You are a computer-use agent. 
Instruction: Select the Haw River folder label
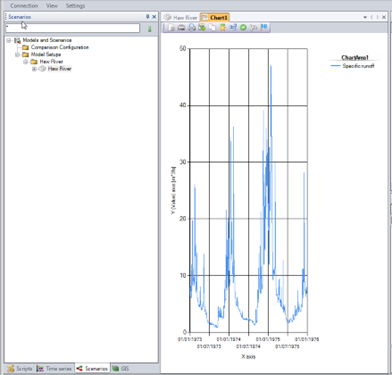51,62
